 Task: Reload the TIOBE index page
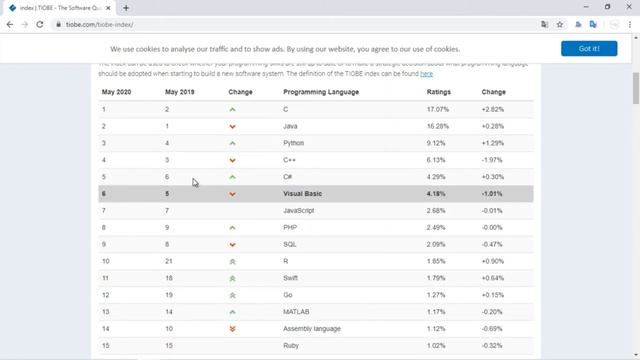[40, 24]
